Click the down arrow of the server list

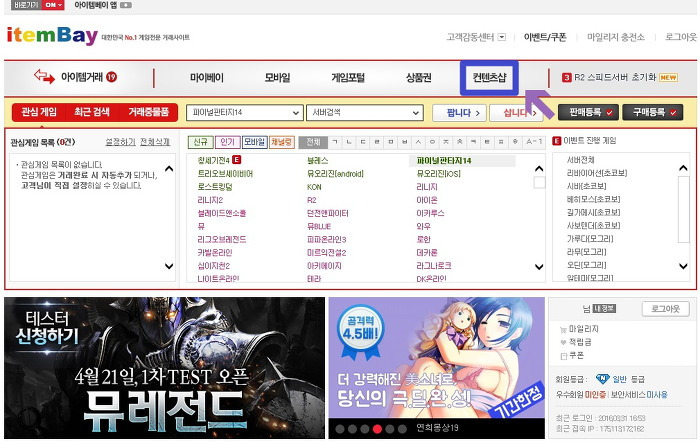pos(683,266)
